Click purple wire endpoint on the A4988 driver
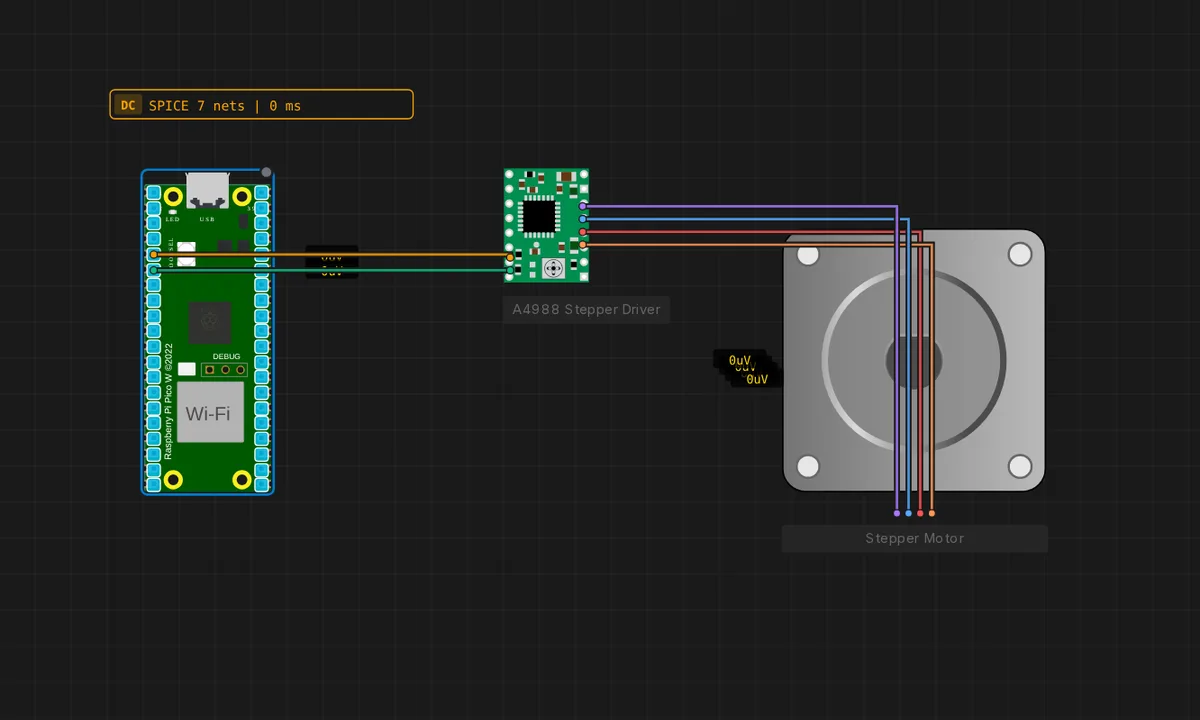The height and width of the screenshot is (720, 1200). click(583, 206)
